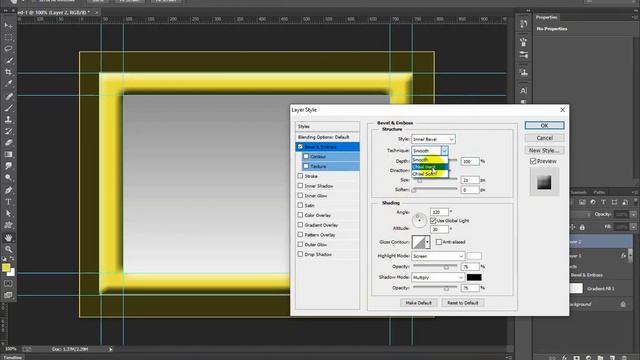This screenshot has width=640, height=360.
Task: Click the fx icon on Layer 1
Action: click(623, 256)
